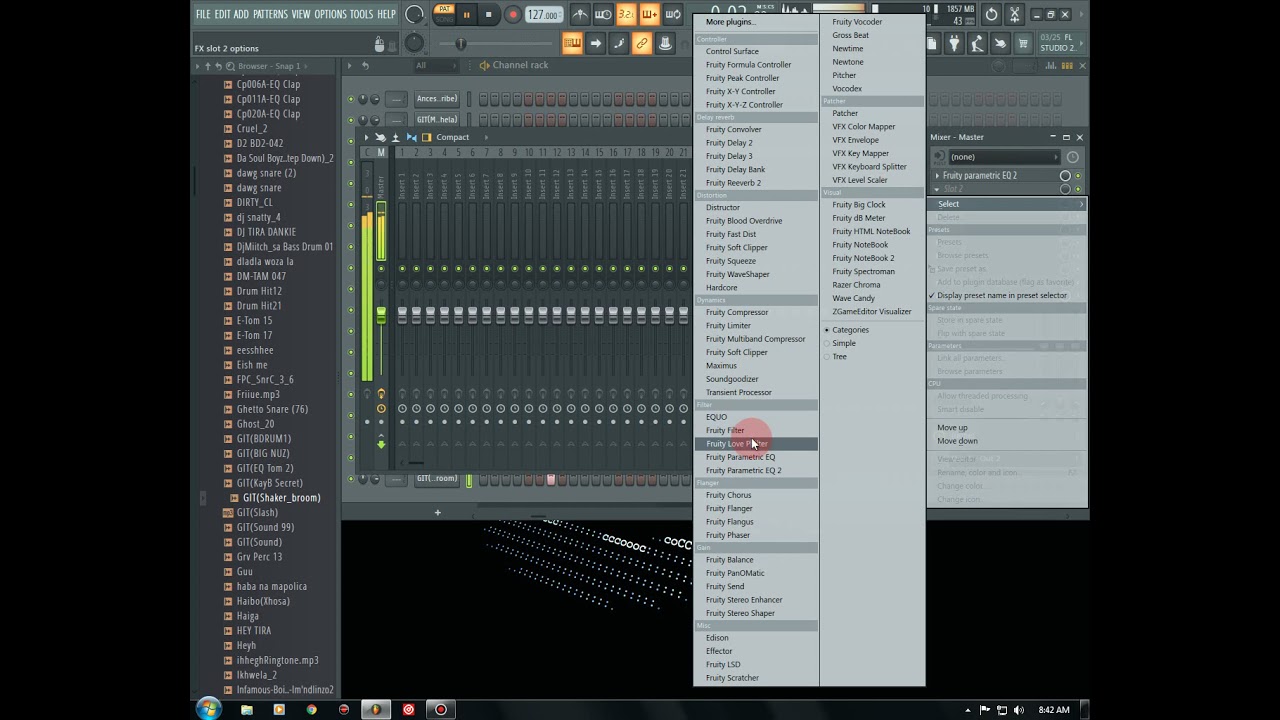Toggle the Ances..ribe channel mute LED
Image resolution: width=1280 pixels, height=720 pixels.
click(351, 99)
